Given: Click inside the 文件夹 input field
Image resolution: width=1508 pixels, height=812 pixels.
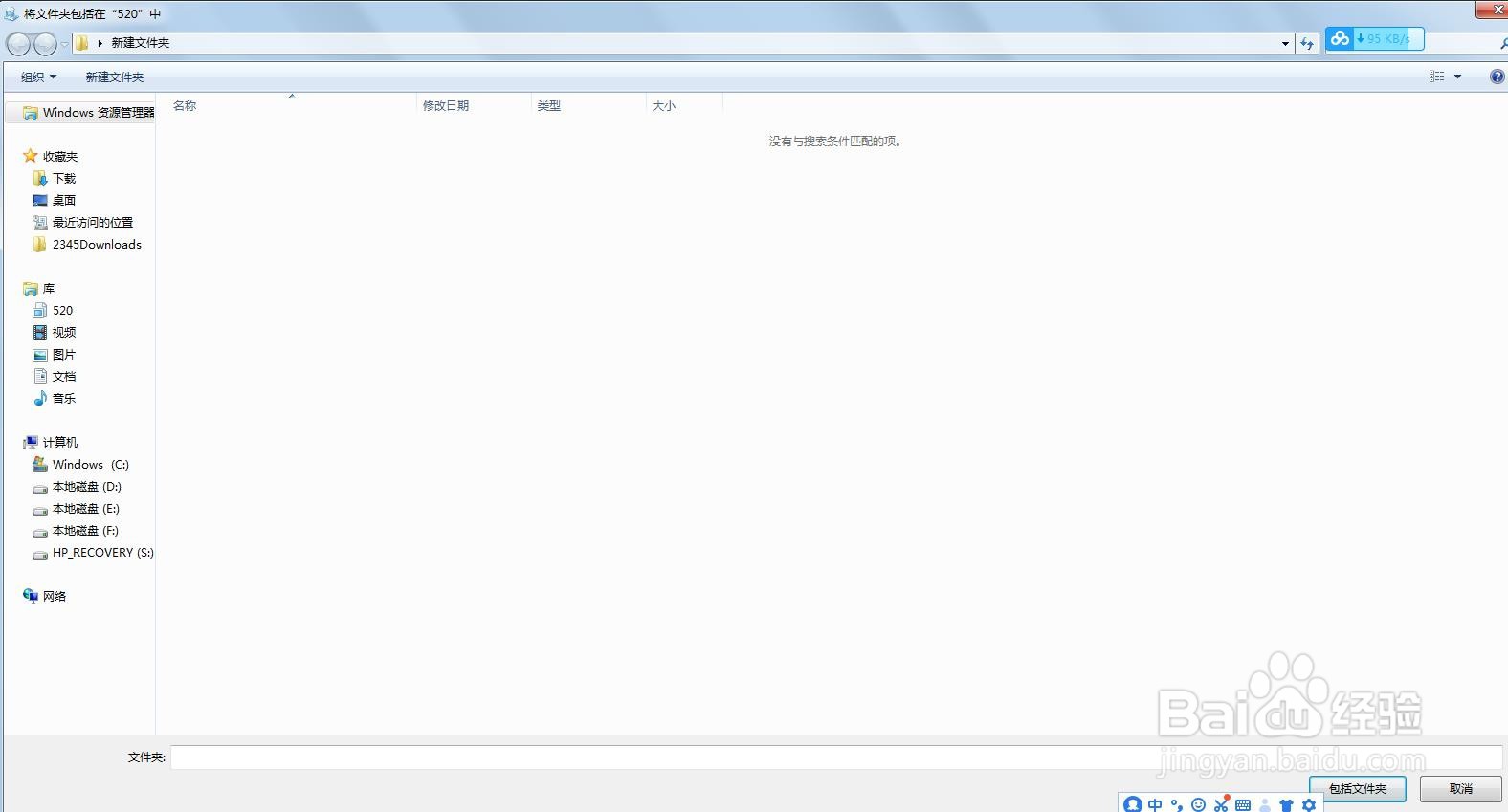Looking at the screenshot, I should pos(835,757).
